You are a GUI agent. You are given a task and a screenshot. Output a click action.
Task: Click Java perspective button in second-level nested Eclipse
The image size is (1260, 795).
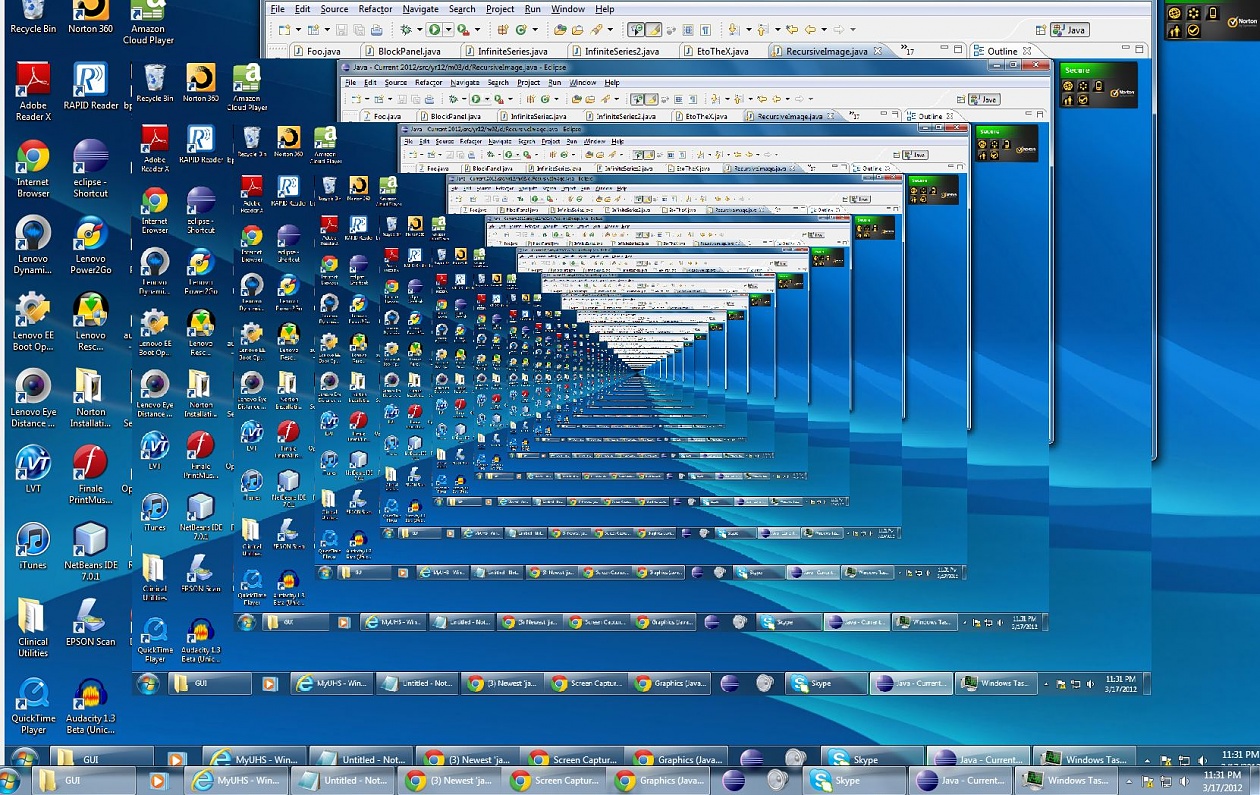[984, 99]
